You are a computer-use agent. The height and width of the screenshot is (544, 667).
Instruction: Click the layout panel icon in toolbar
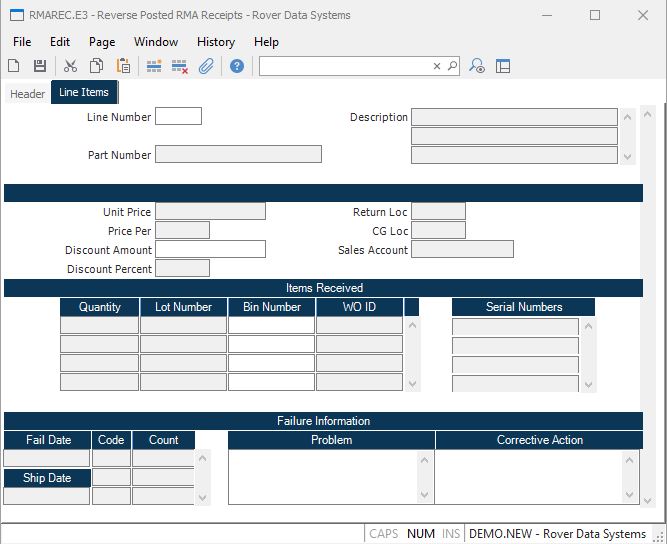(503, 66)
